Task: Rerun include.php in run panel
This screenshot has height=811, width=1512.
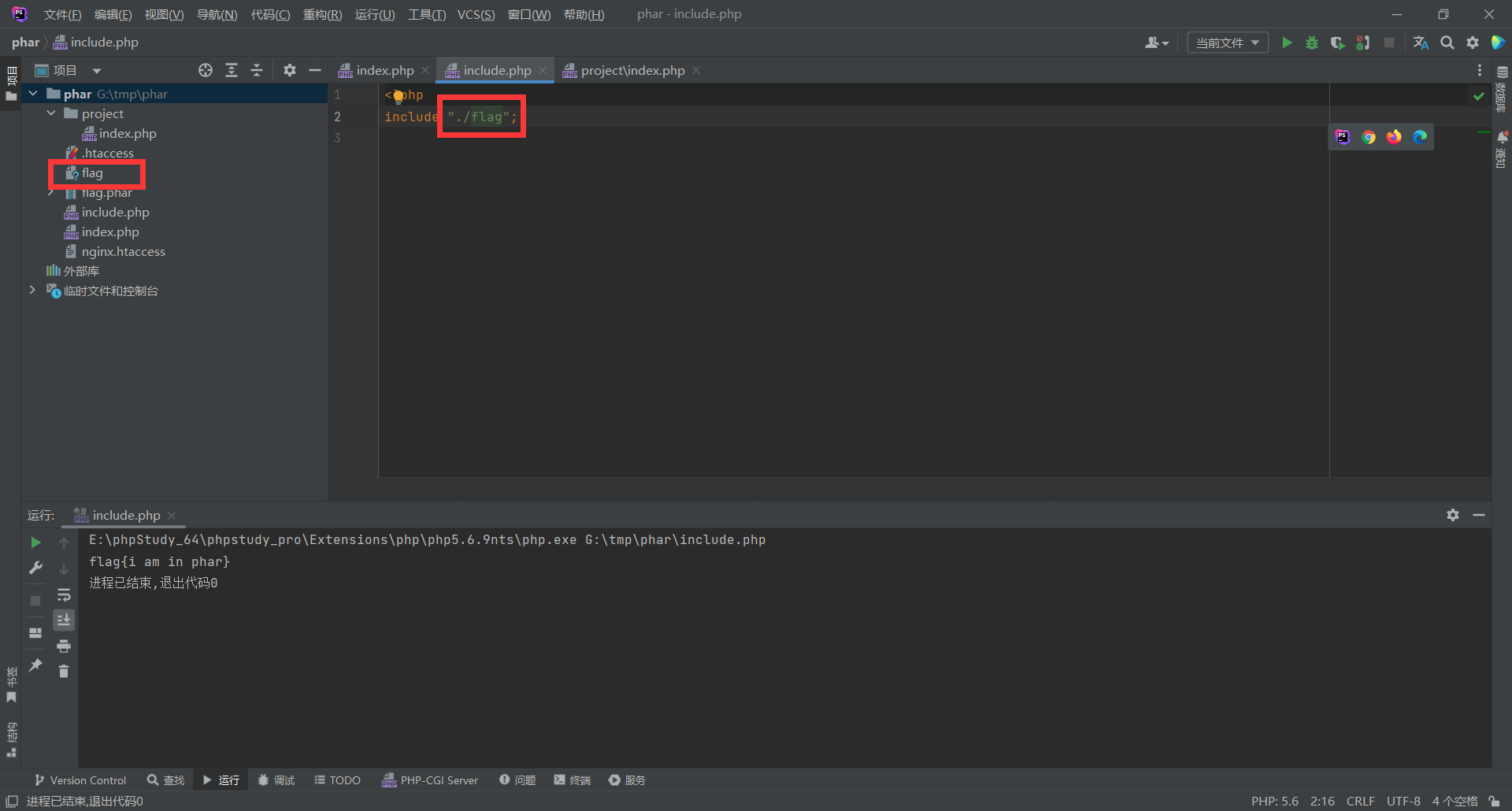Action: pyautogui.click(x=35, y=543)
